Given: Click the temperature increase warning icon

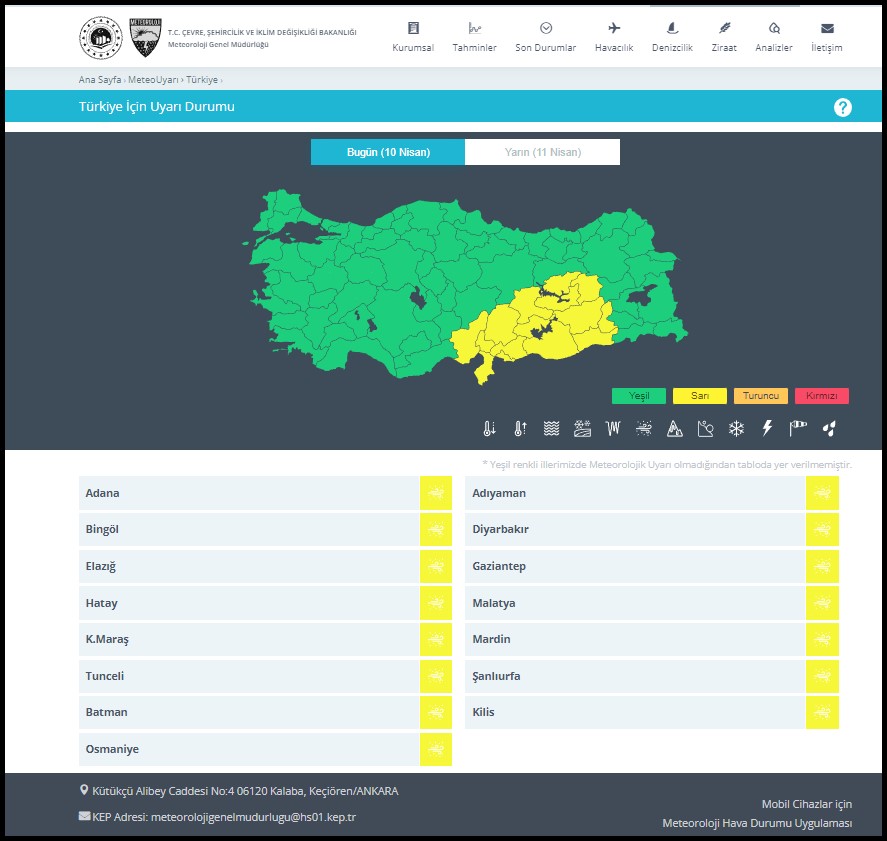Looking at the screenshot, I should pyautogui.click(x=520, y=429).
